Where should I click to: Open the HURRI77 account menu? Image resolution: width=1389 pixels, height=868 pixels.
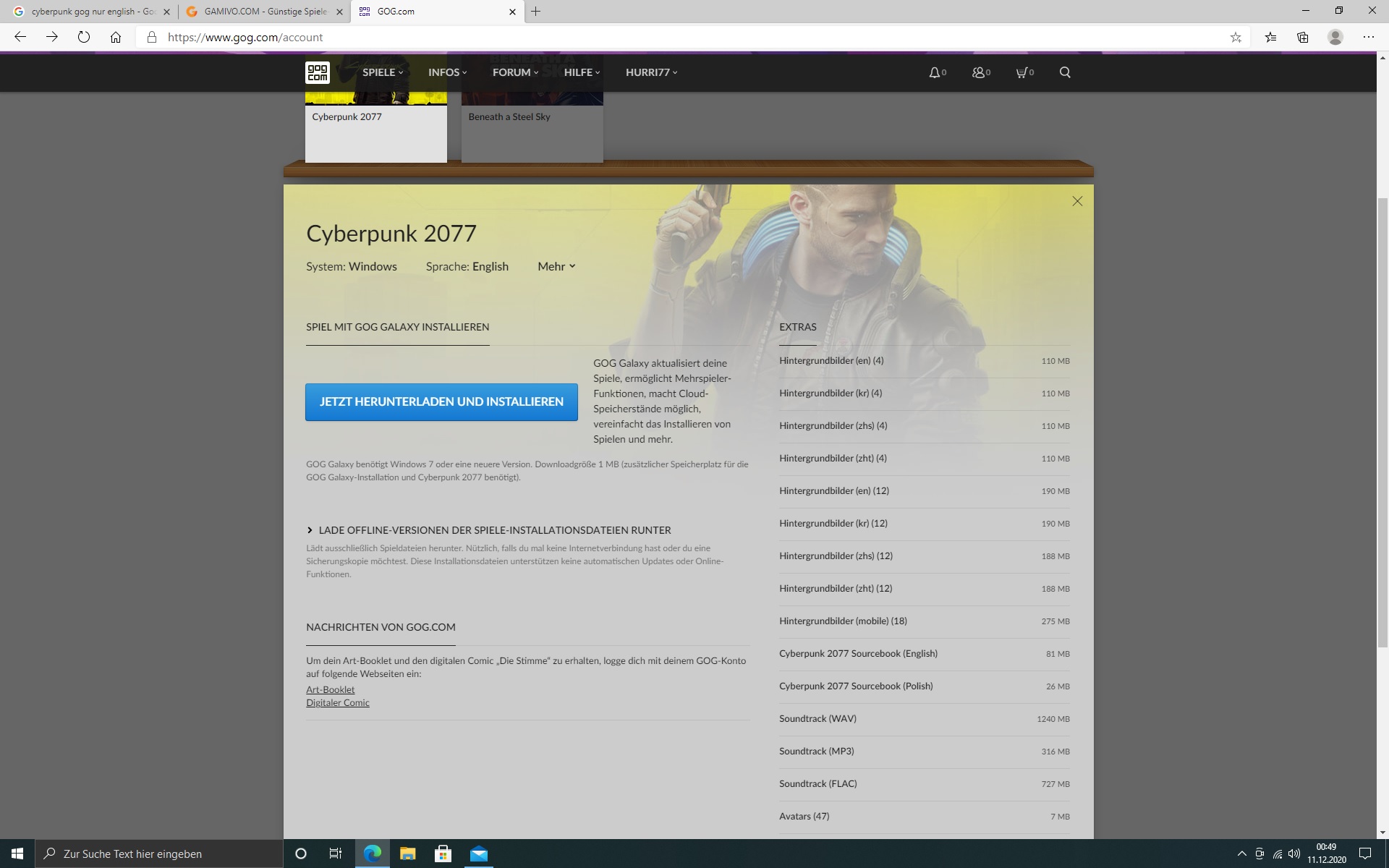[x=651, y=72]
